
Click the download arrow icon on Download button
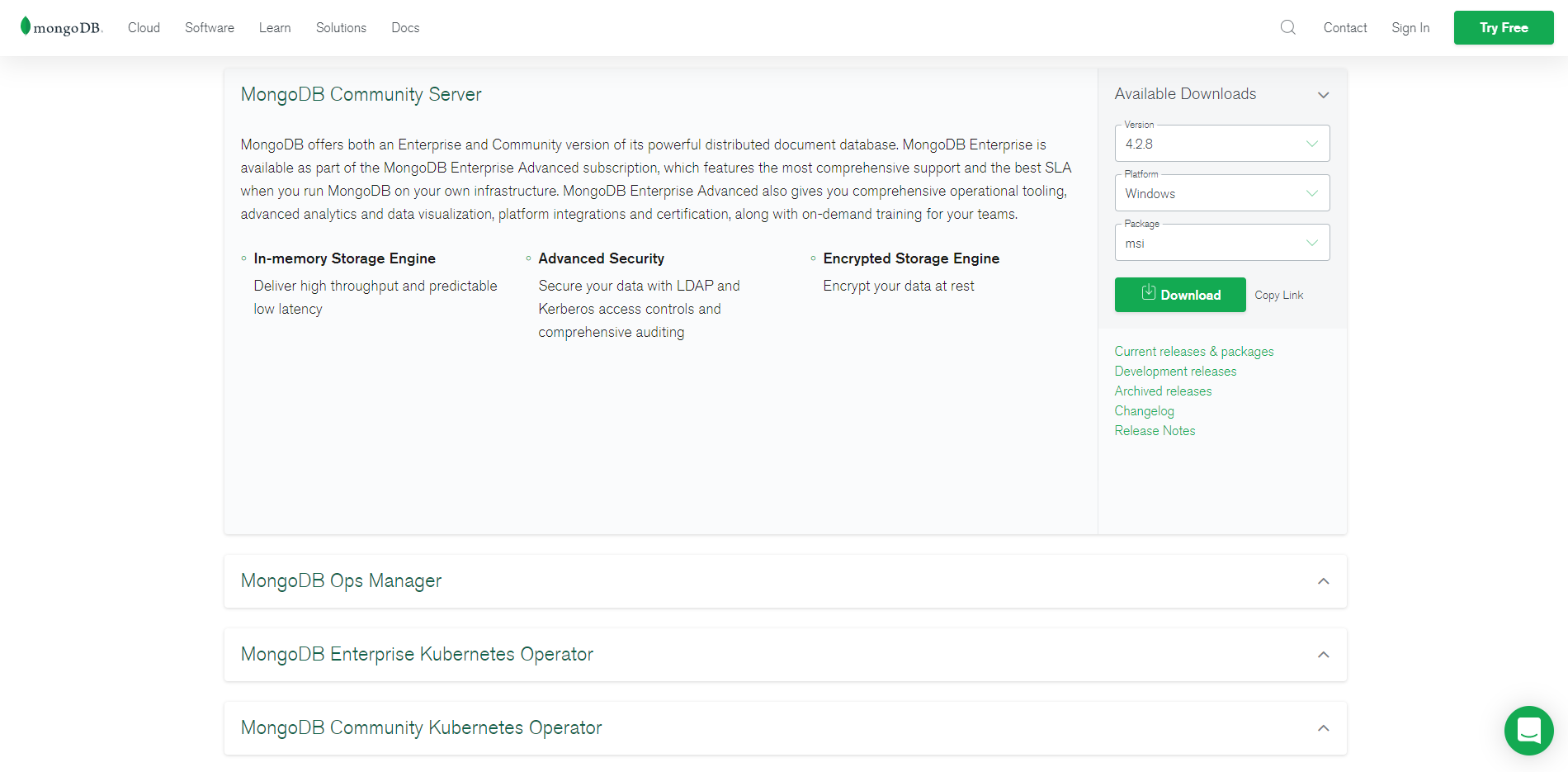pyautogui.click(x=1148, y=292)
